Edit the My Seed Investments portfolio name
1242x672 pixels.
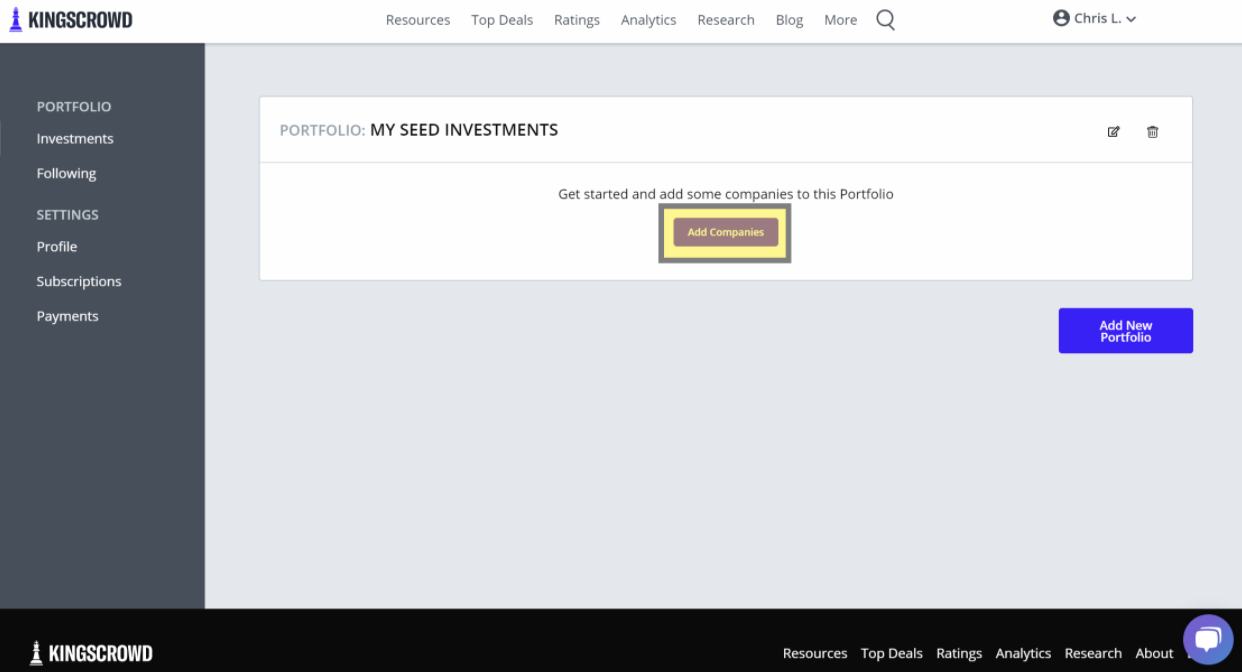[x=1113, y=132]
